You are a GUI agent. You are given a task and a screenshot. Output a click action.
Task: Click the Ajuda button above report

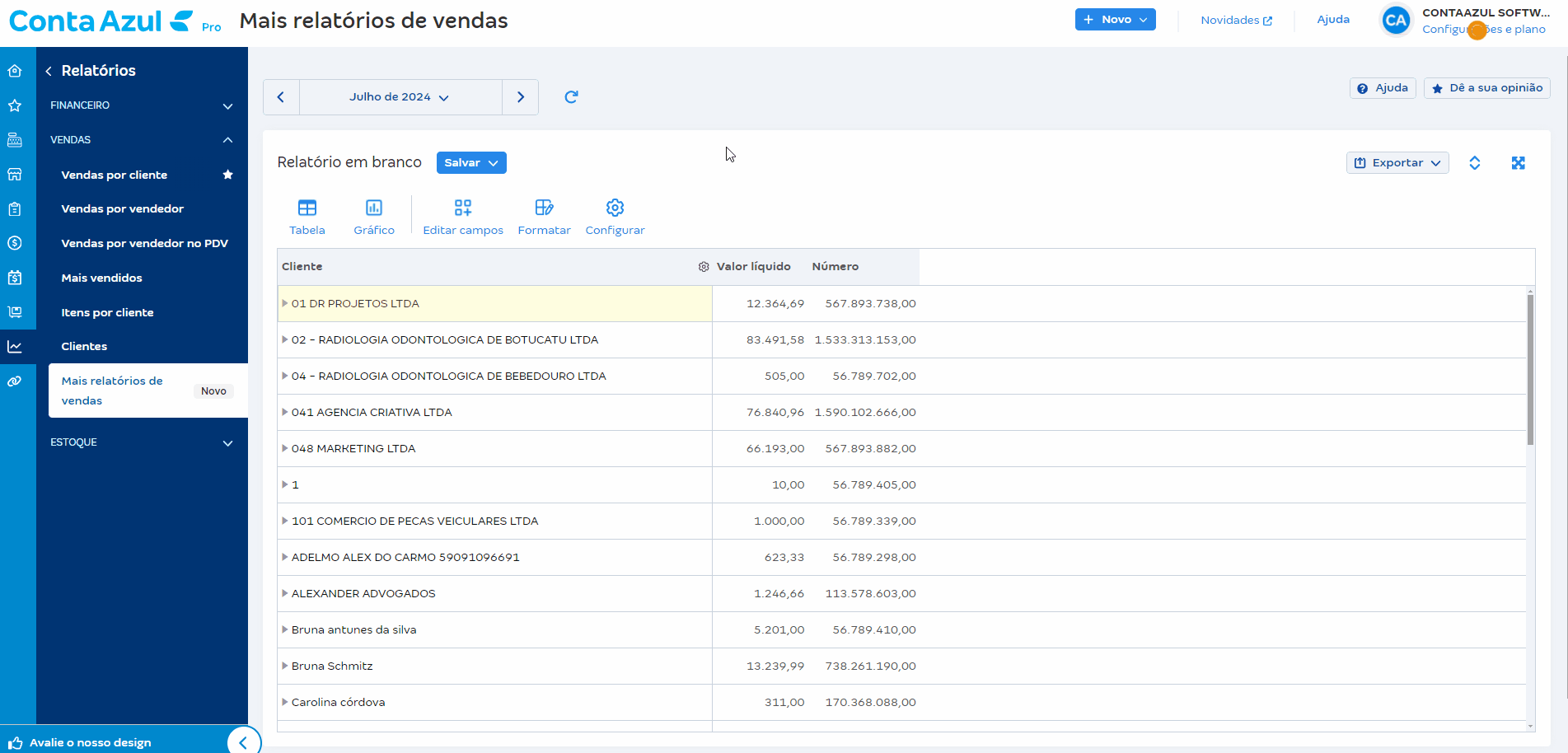(1383, 88)
